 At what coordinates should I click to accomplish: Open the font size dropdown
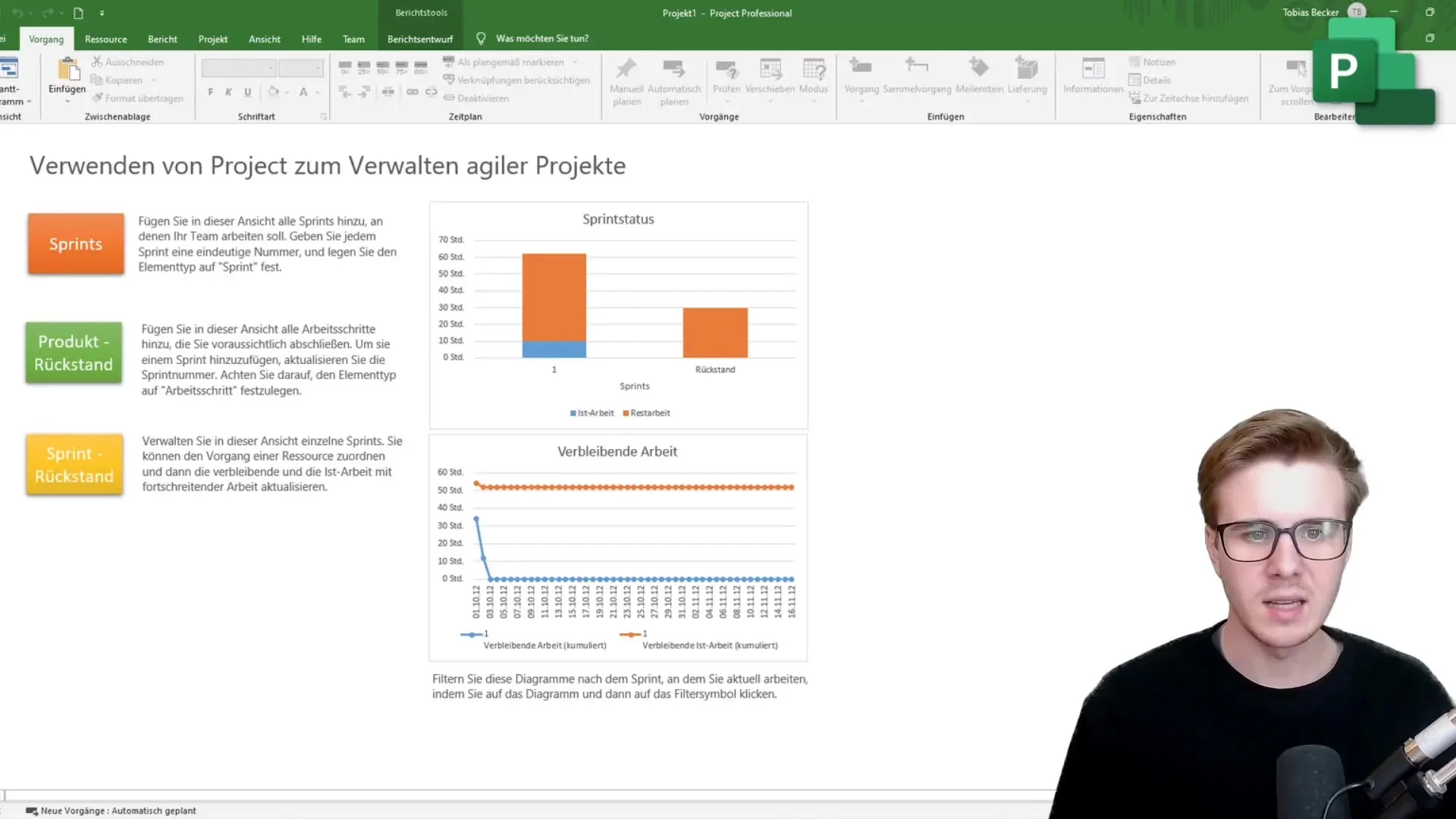coord(318,68)
